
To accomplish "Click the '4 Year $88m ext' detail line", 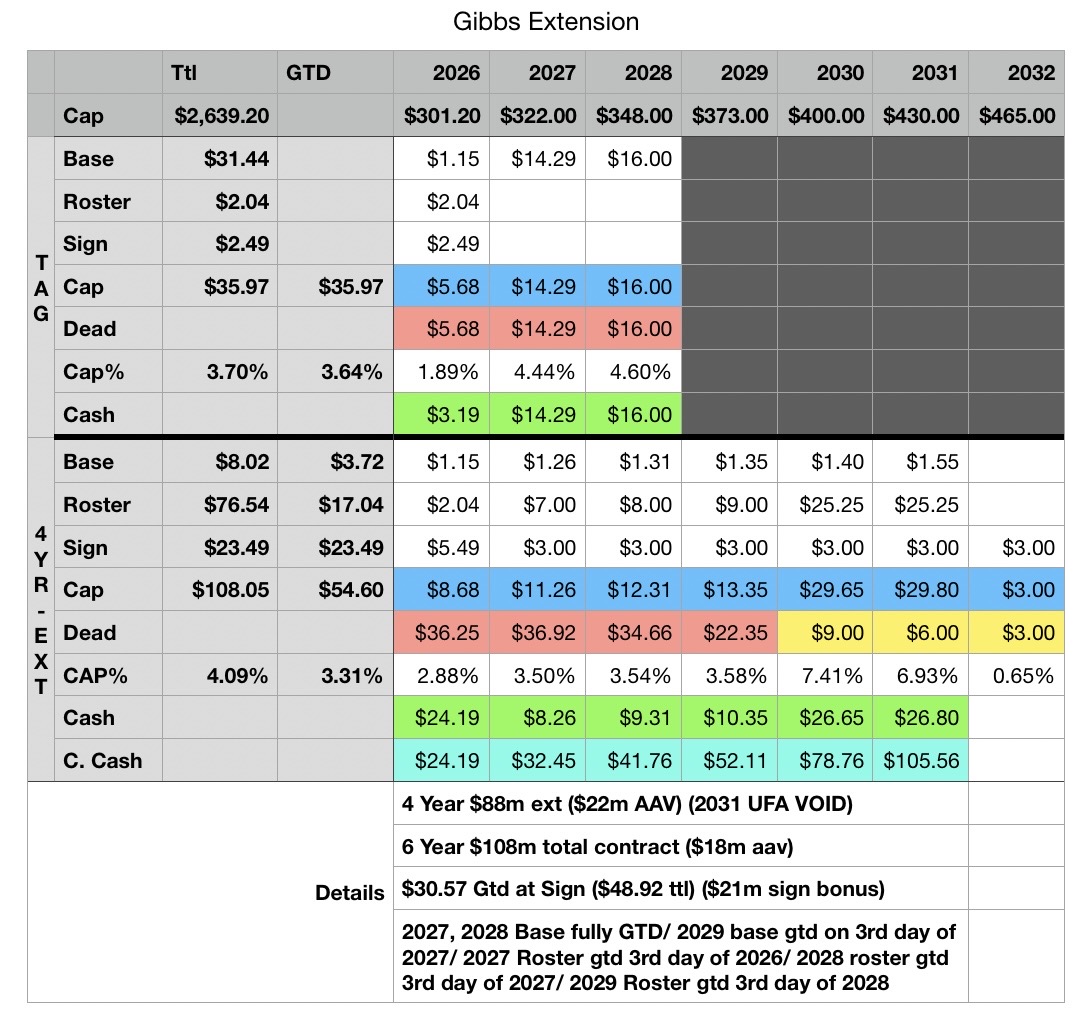I will pyautogui.click(x=626, y=803).
